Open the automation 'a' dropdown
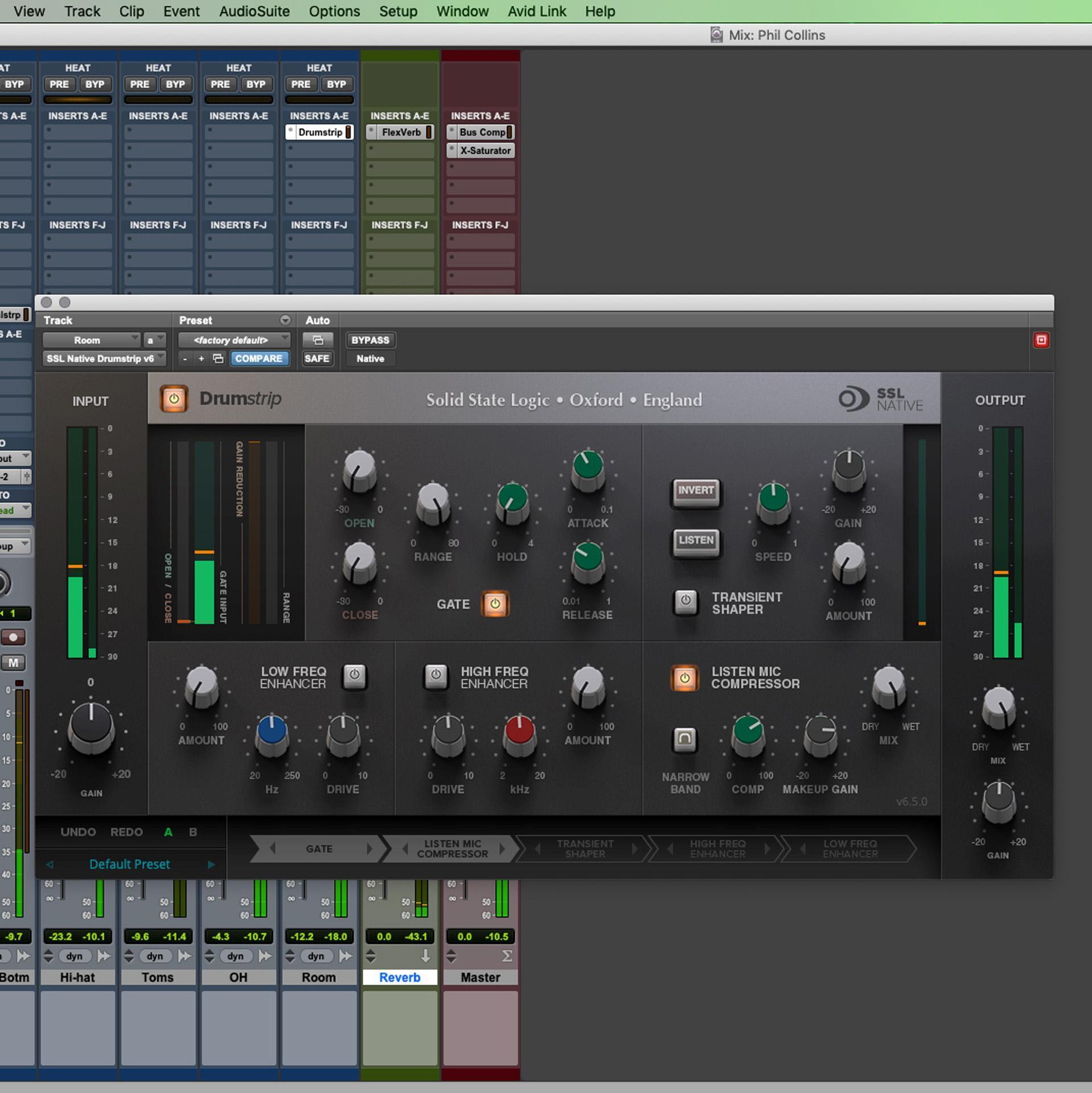The width and height of the screenshot is (1092, 1093). [154, 340]
